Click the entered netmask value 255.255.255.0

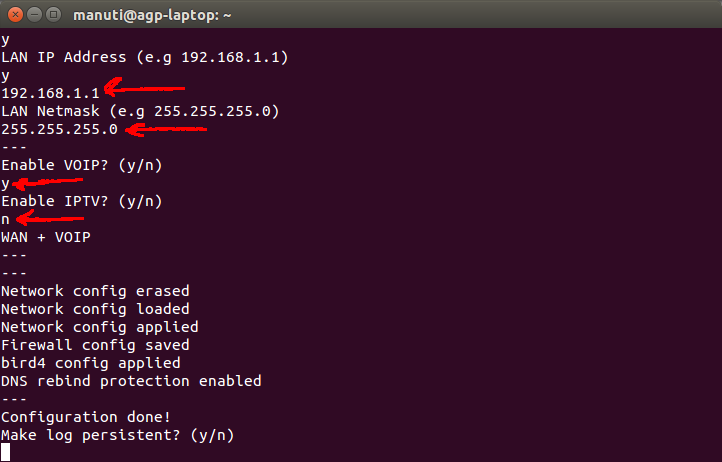click(60, 129)
